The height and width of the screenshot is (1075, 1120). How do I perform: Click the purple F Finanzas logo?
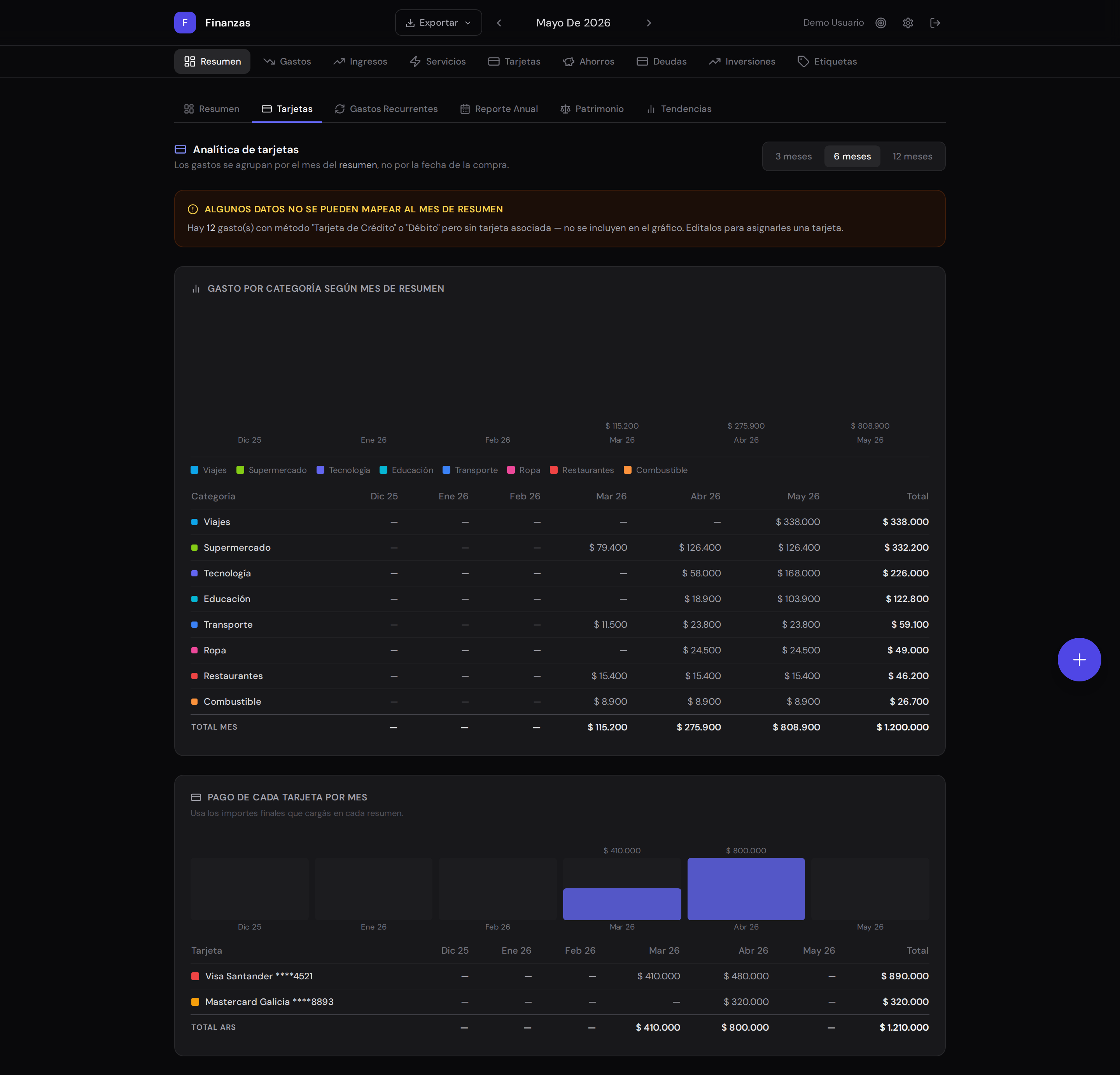click(185, 23)
